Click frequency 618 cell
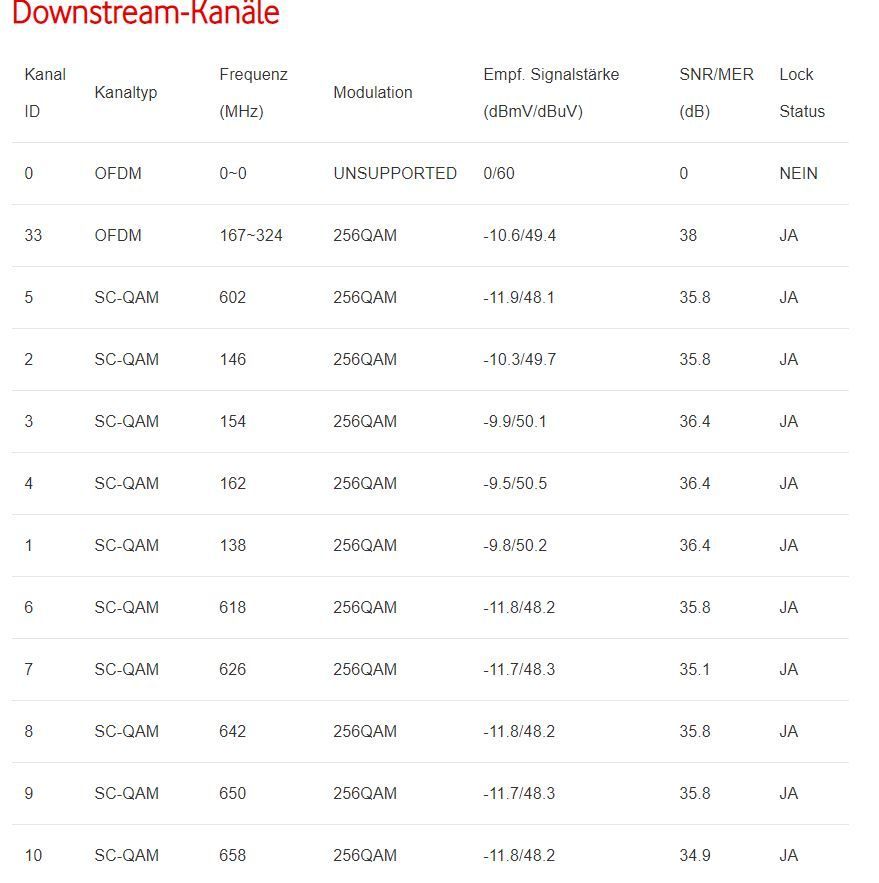The height and width of the screenshot is (883, 879). click(x=233, y=607)
